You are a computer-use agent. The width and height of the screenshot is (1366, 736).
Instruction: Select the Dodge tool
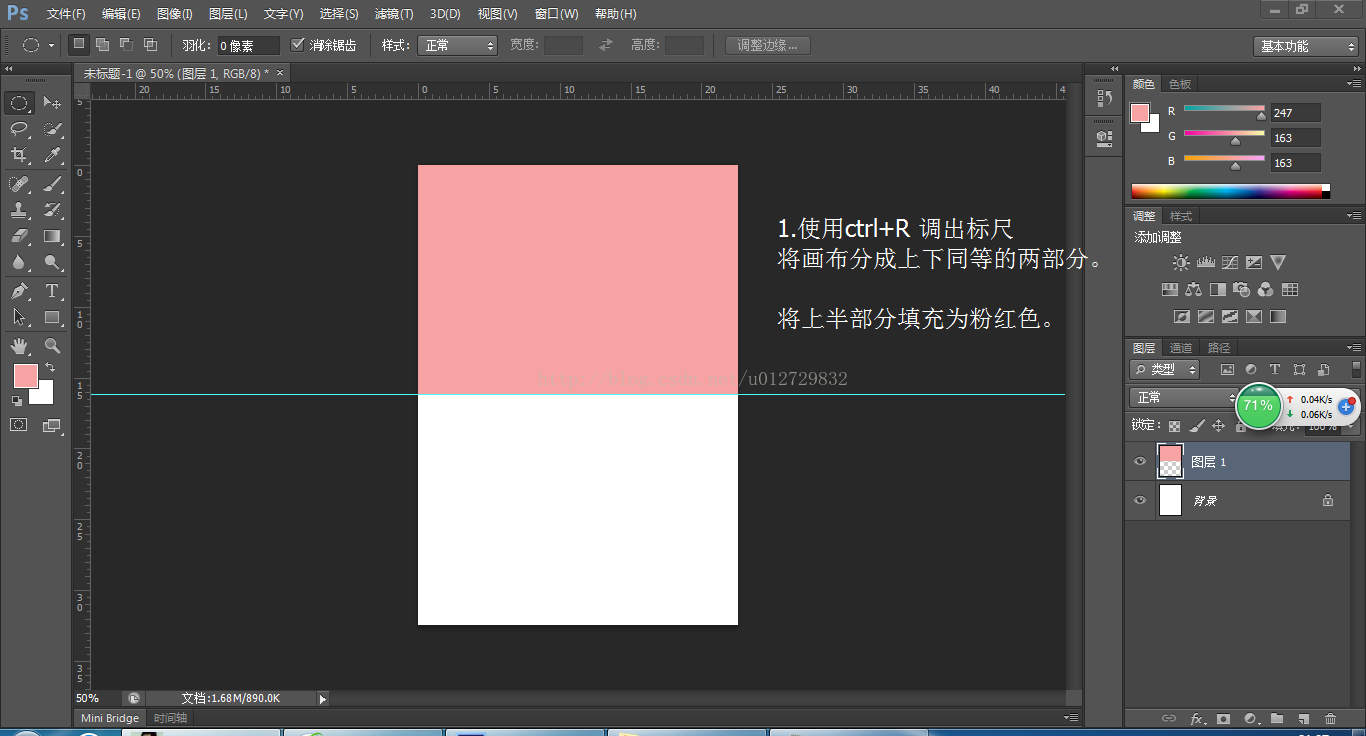click(52, 262)
